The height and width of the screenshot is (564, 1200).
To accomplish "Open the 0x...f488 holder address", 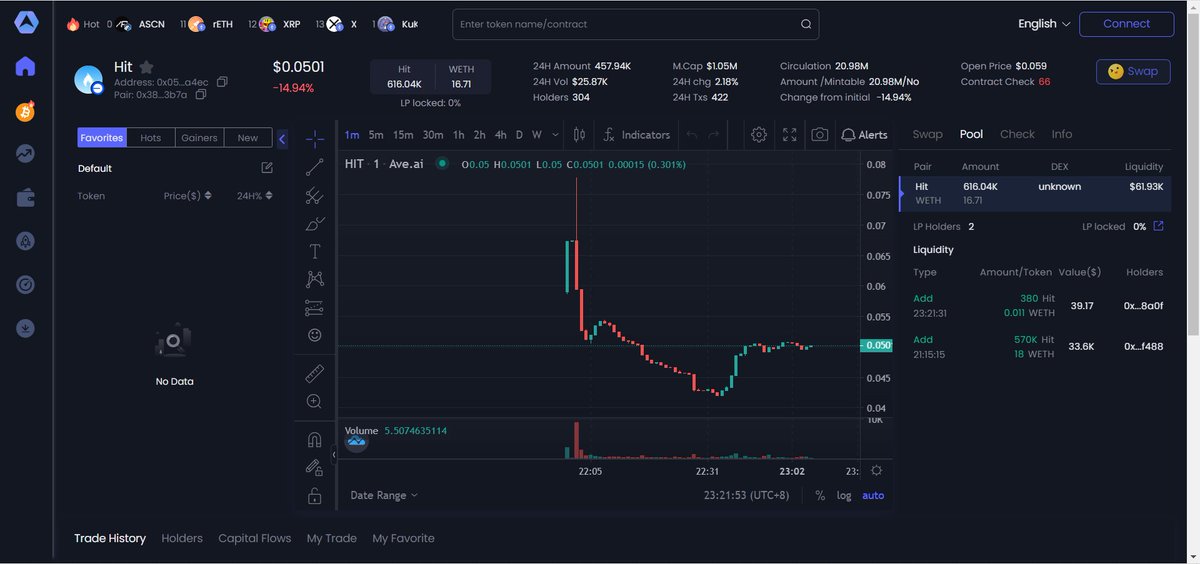I will point(1143,347).
